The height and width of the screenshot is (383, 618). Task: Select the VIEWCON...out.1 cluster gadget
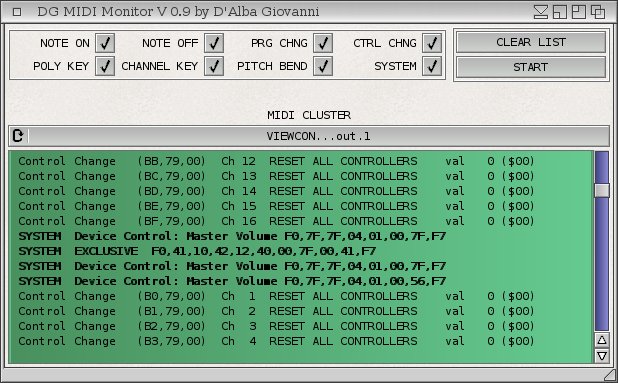(x=309, y=136)
